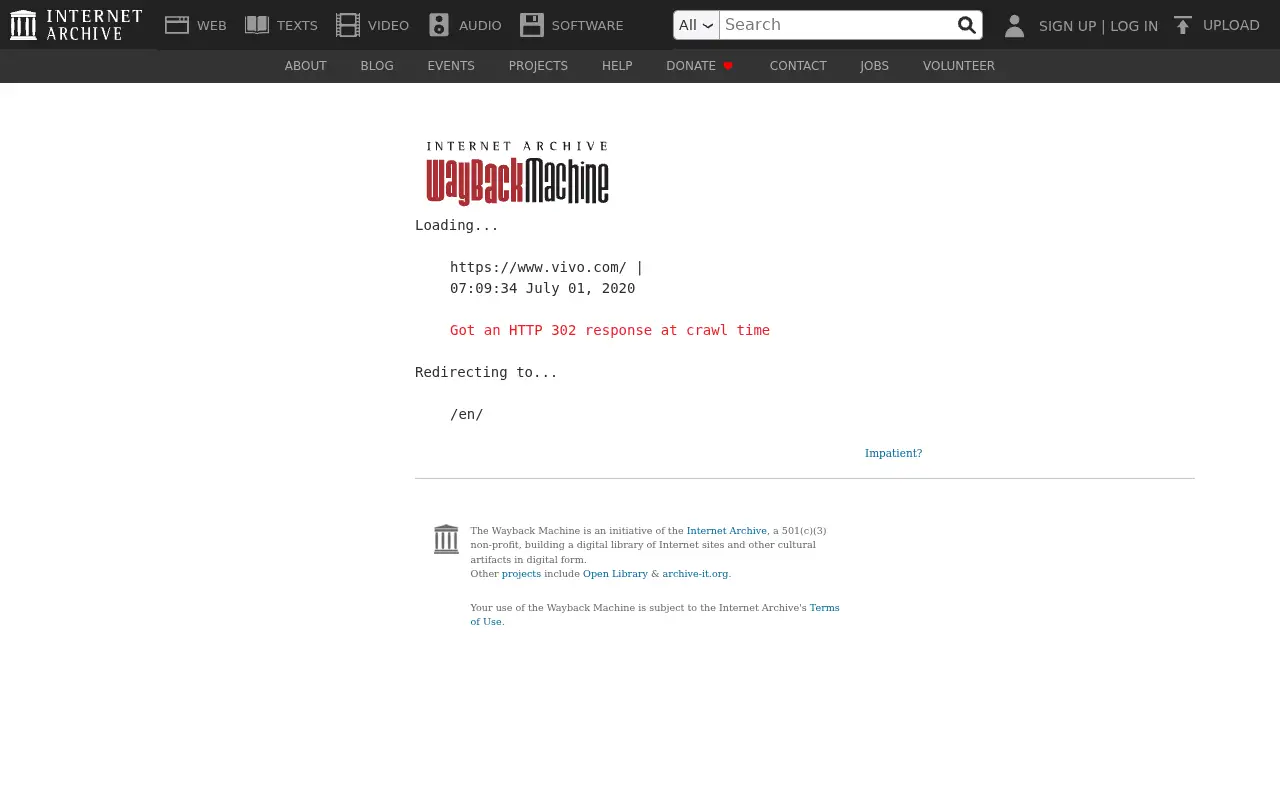
Task: Go to SOFTWARE in the top navigation
Action: tap(587, 26)
